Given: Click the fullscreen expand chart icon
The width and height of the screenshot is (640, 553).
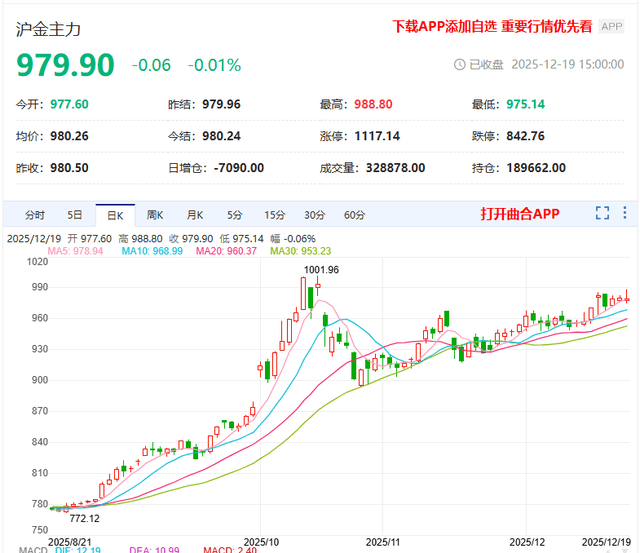Looking at the screenshot, I should [602, 213].
